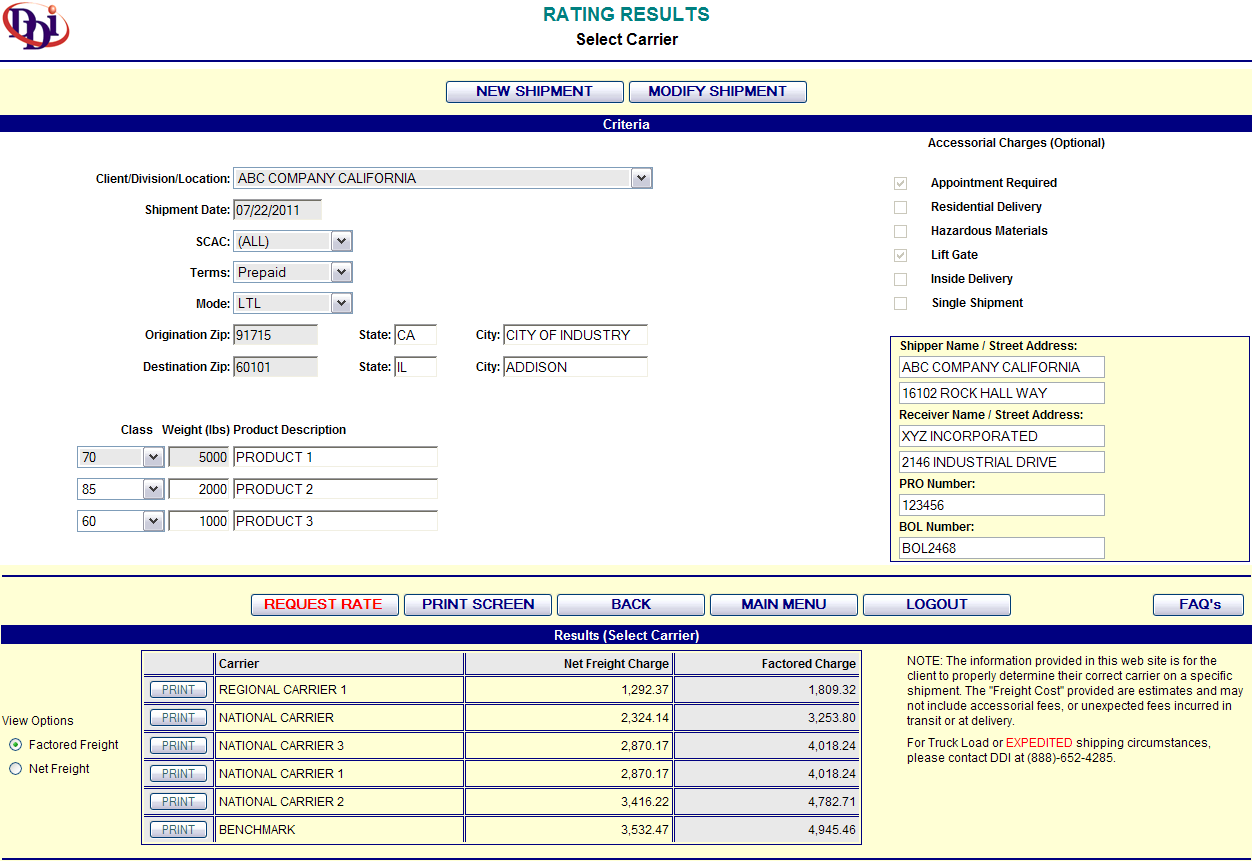Open the Client/Division/Location dropdown

(x=443, y=178)
